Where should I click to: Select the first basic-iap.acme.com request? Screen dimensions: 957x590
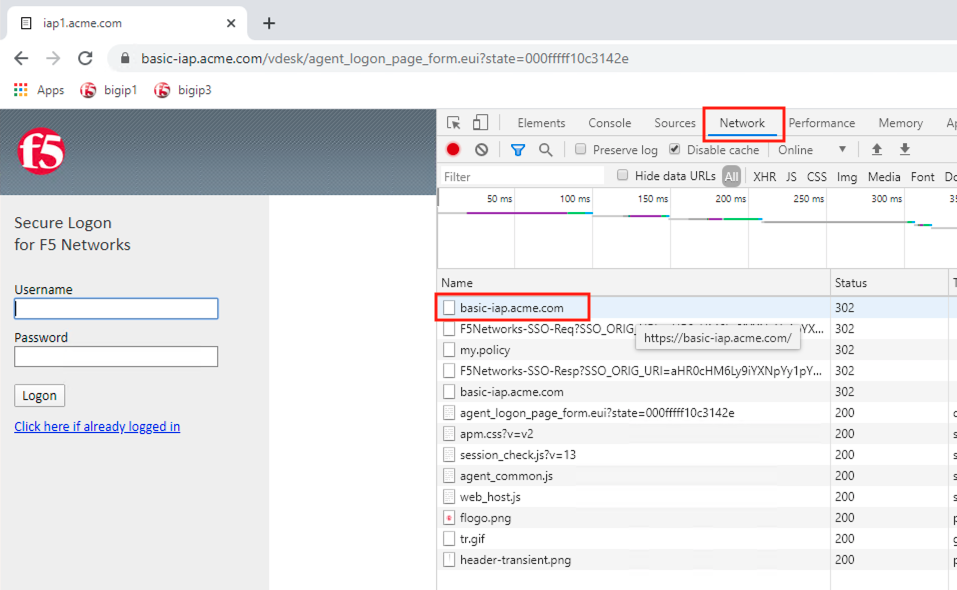coord(512,308)
